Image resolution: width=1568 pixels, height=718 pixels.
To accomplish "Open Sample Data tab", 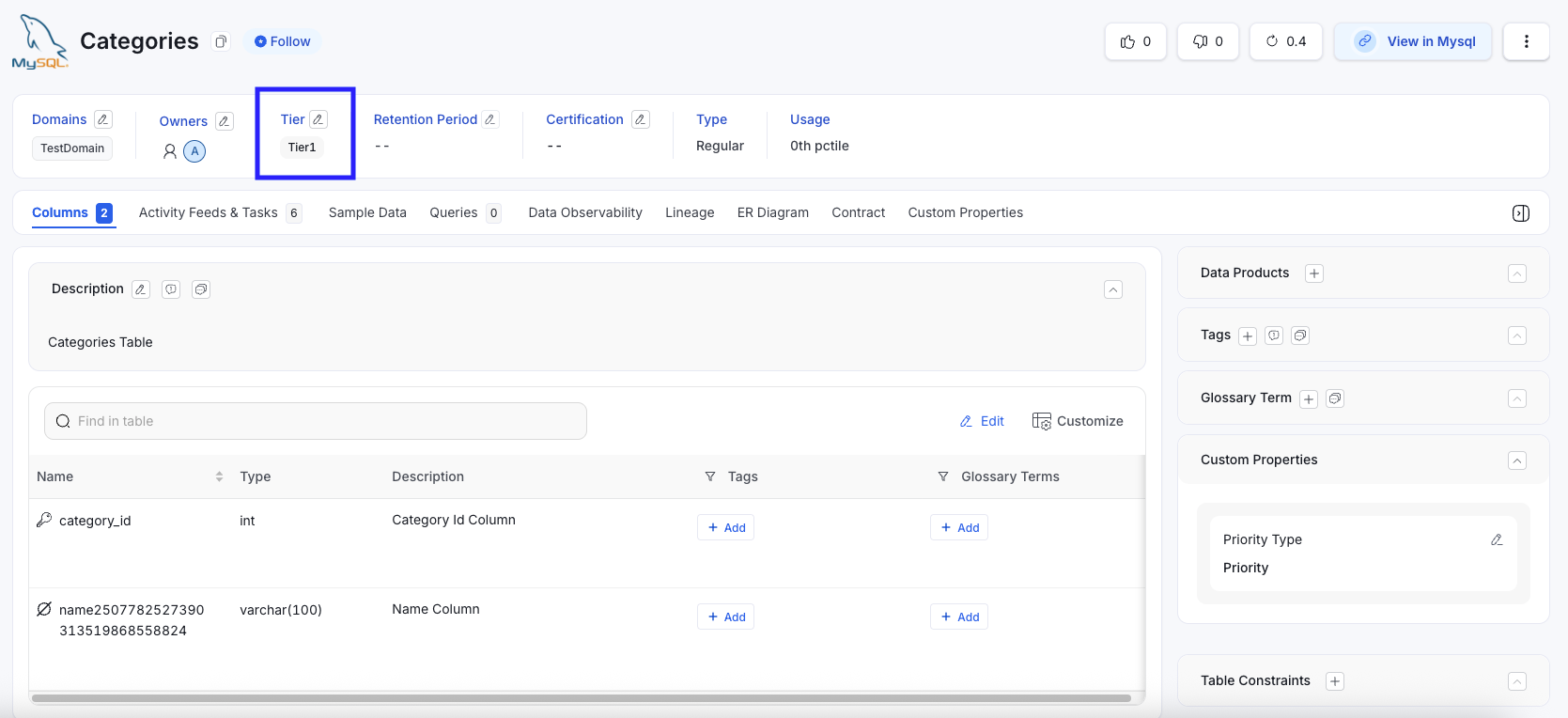I will point(367,213).
